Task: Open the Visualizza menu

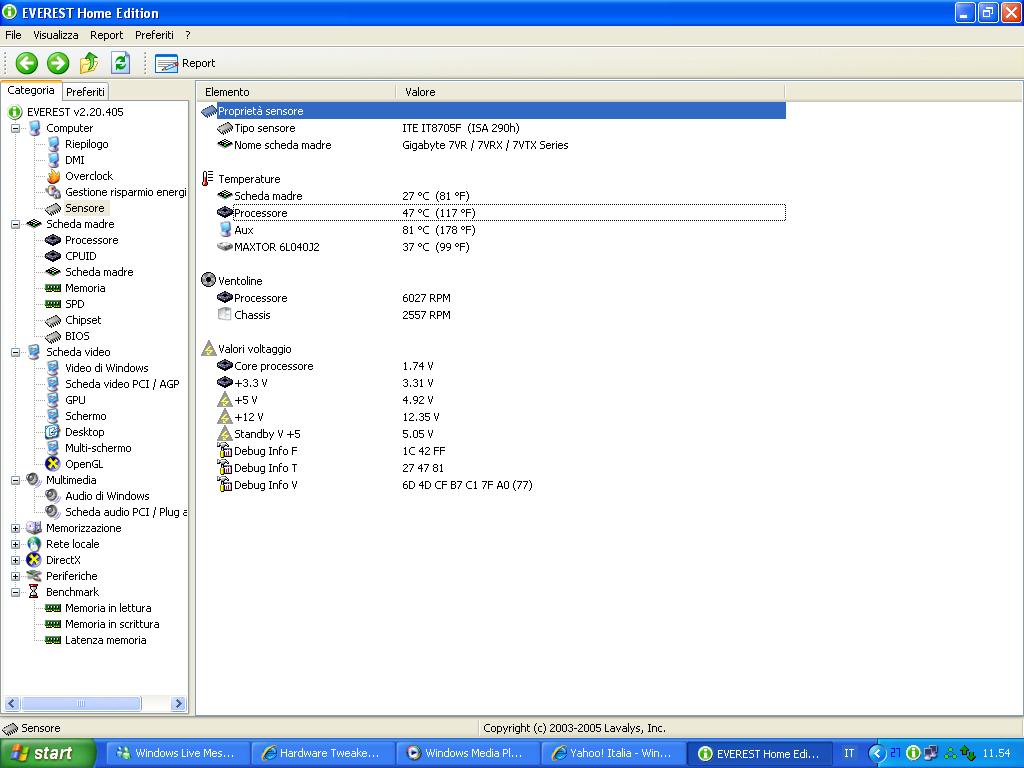Action: point(55,35)
